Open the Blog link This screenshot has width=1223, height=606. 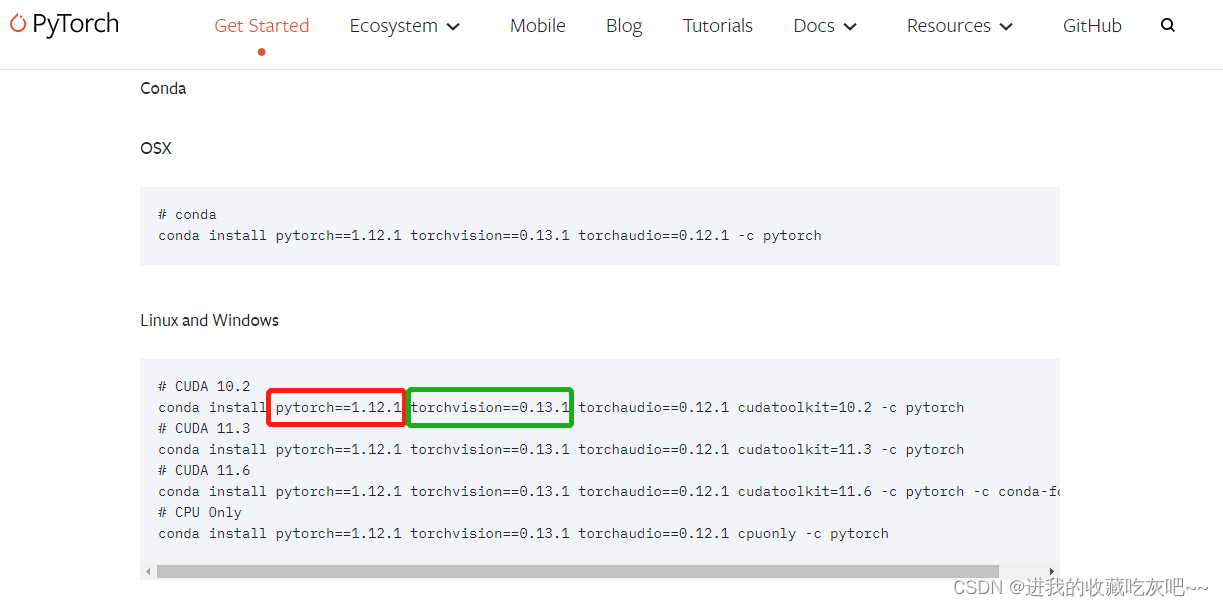pos(624,26)
